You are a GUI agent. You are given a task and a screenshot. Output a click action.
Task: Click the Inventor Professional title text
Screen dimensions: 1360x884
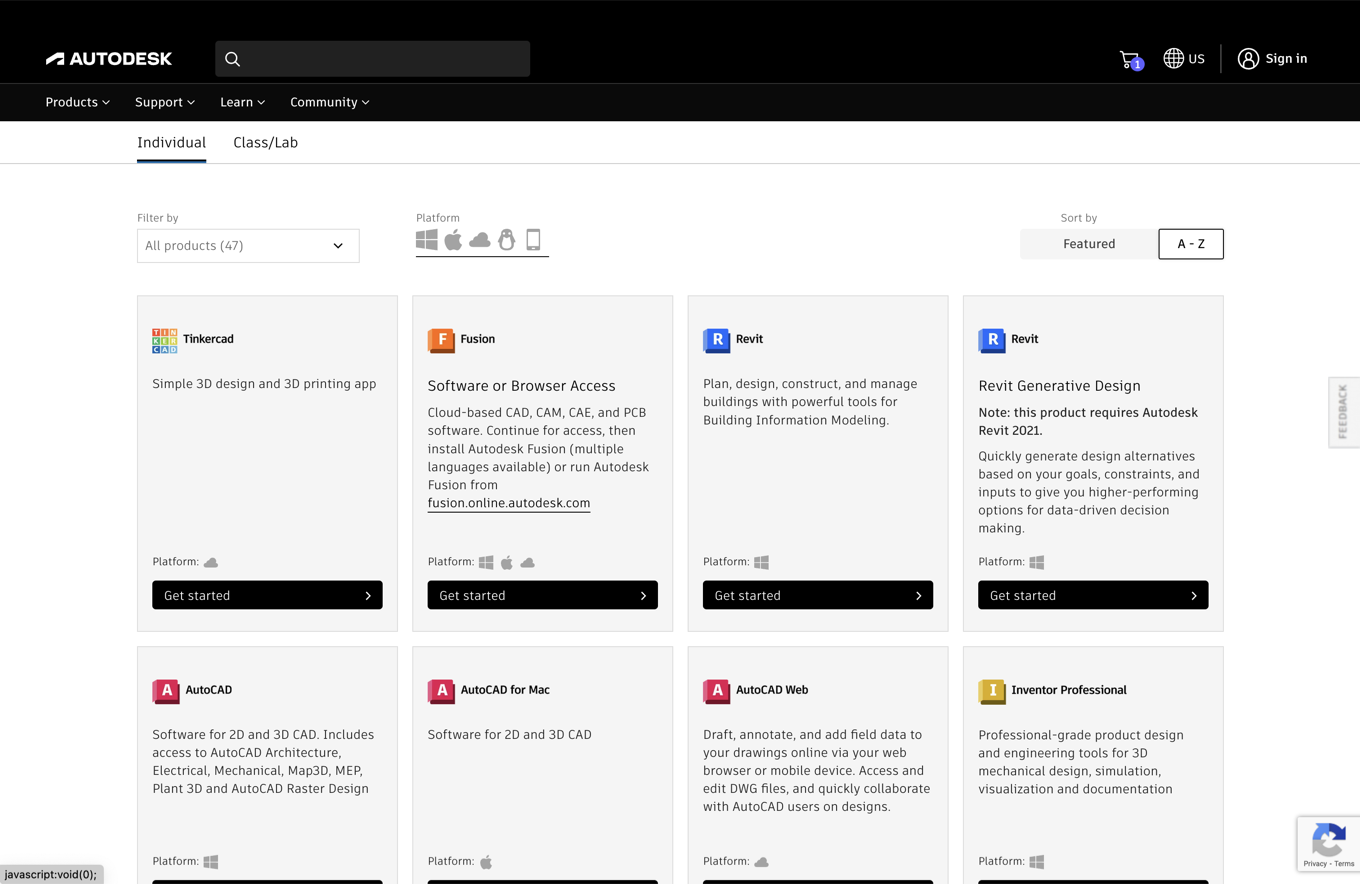click(1069, 690)
